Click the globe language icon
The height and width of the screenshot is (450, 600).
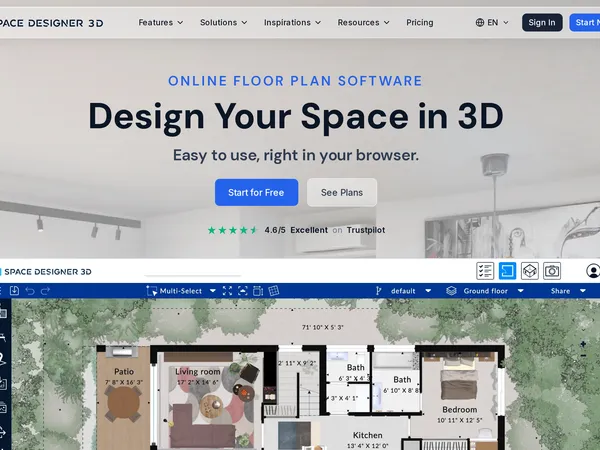coord(480,23)
